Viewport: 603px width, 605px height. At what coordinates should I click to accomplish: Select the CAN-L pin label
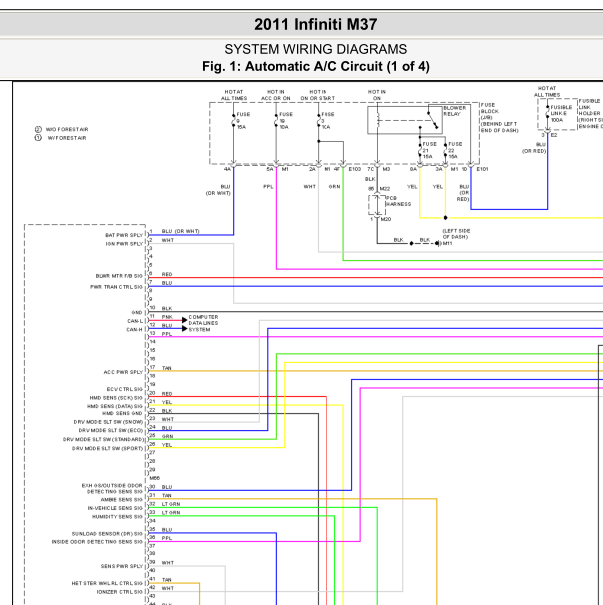coord(135,321)
